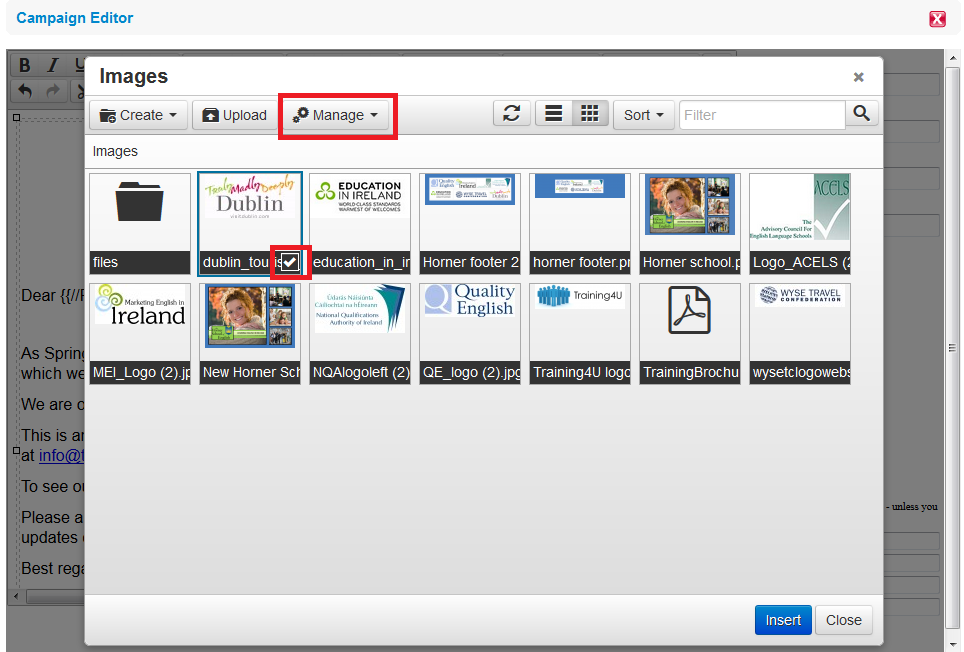Switch to list view
The height and width of the screenshot is (652, 964).
553,114
